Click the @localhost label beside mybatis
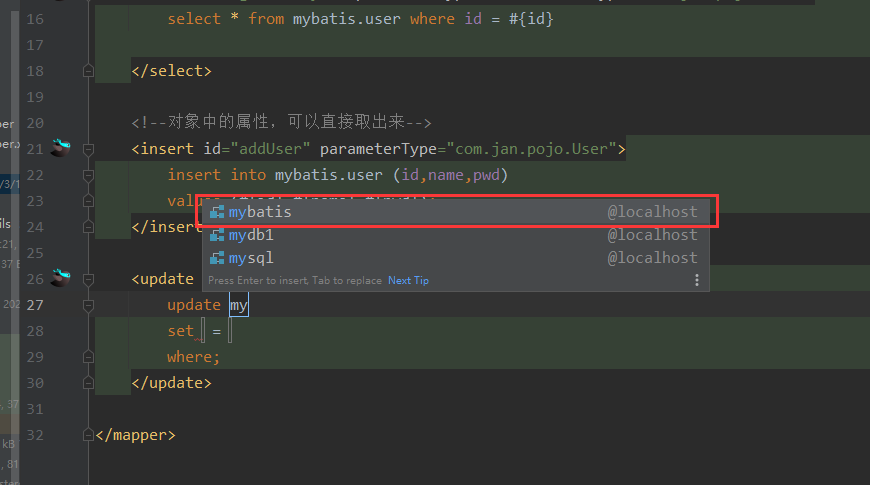 pos(652,213)
